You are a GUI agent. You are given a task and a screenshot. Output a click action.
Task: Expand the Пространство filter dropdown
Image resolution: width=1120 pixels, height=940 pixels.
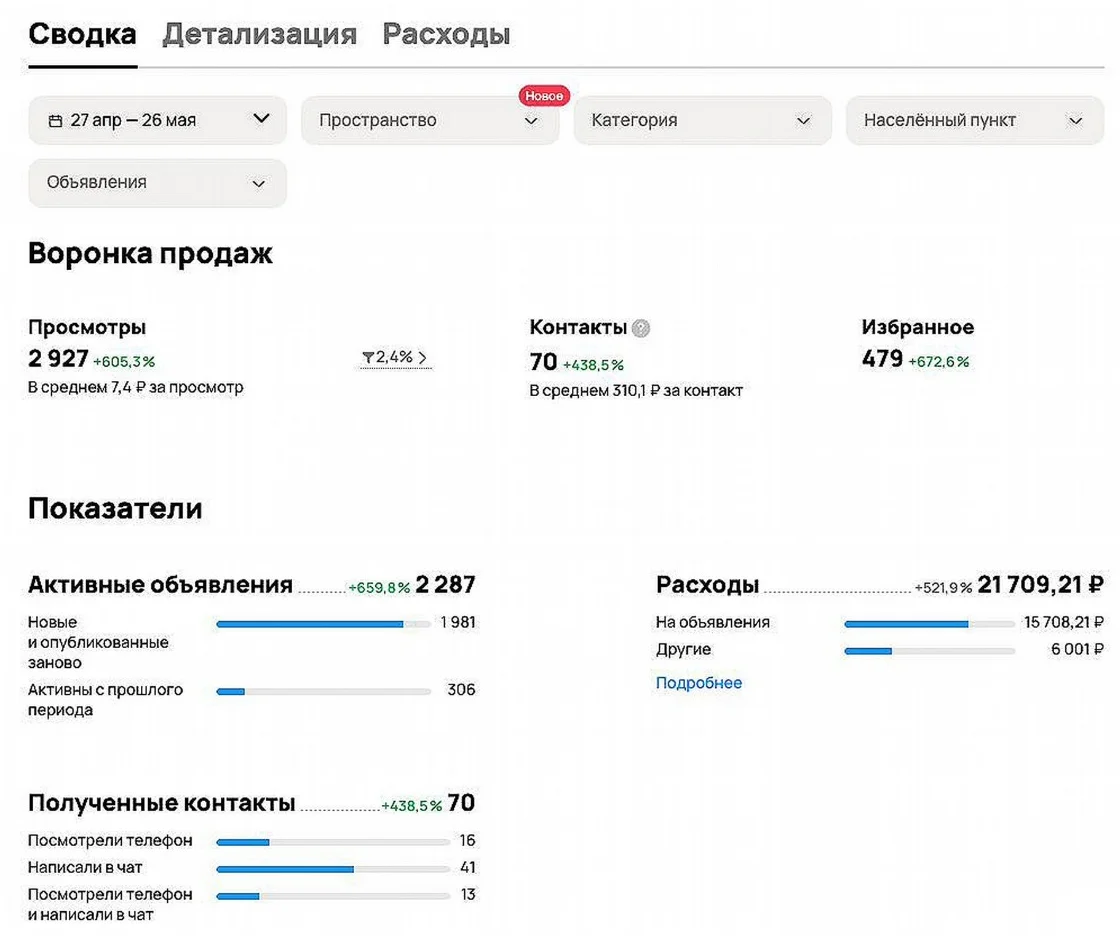430,120
